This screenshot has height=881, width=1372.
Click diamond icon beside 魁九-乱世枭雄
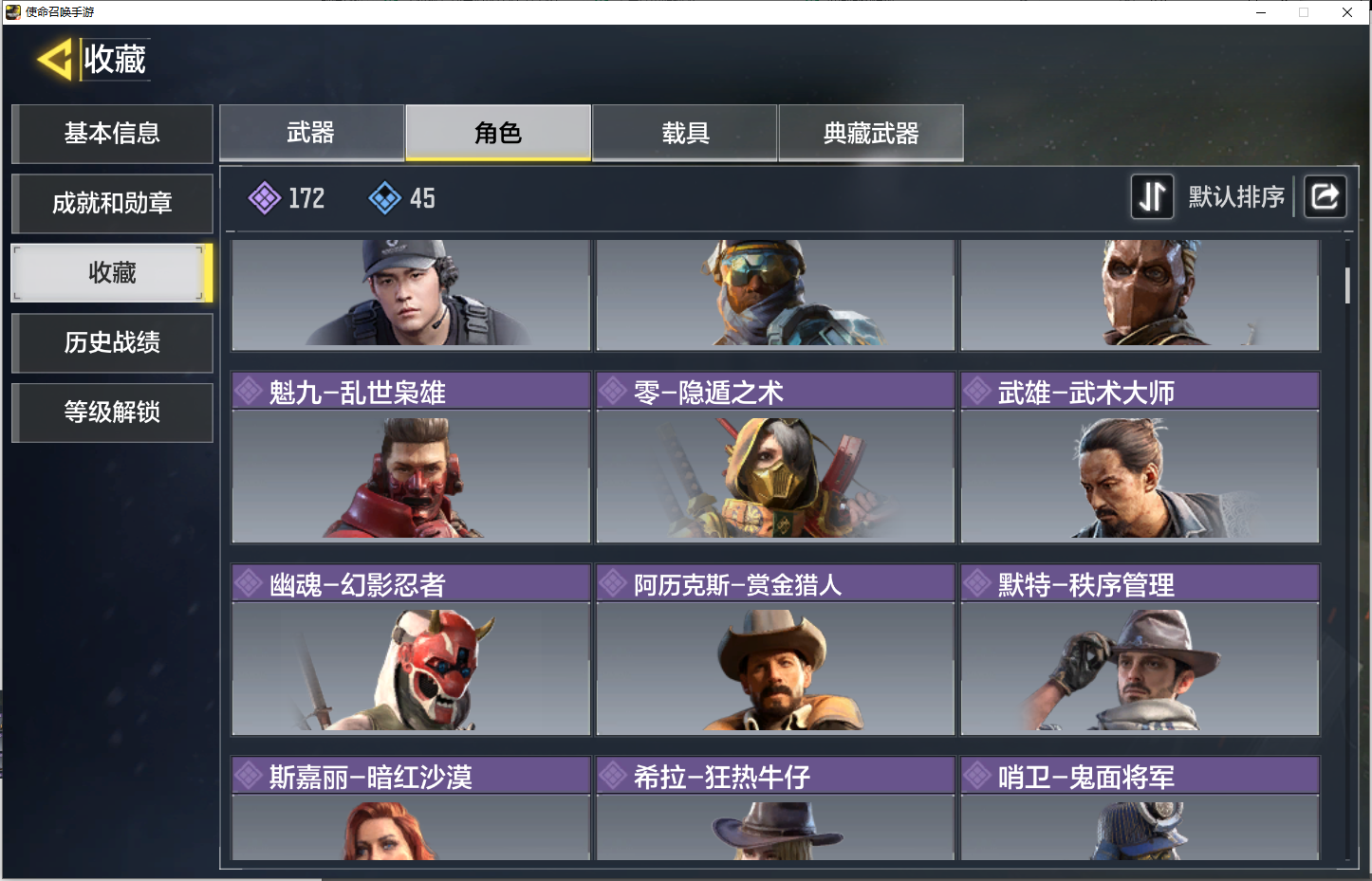point(250,391)
